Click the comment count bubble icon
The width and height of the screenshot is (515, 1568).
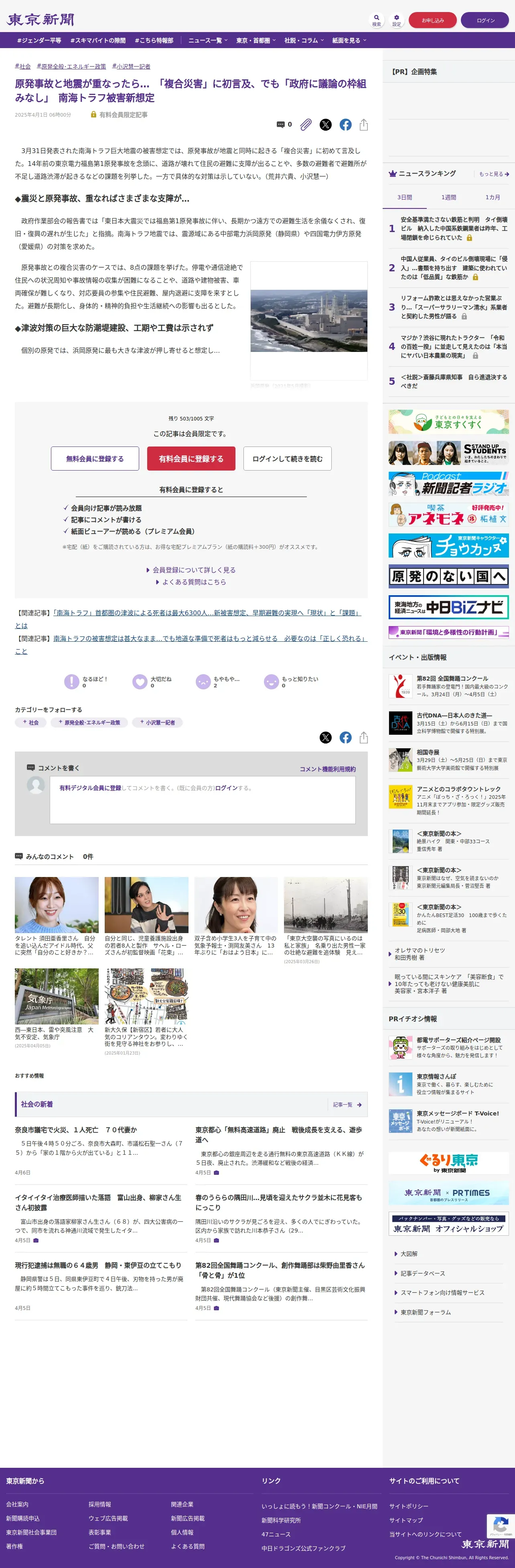(280, 124)
